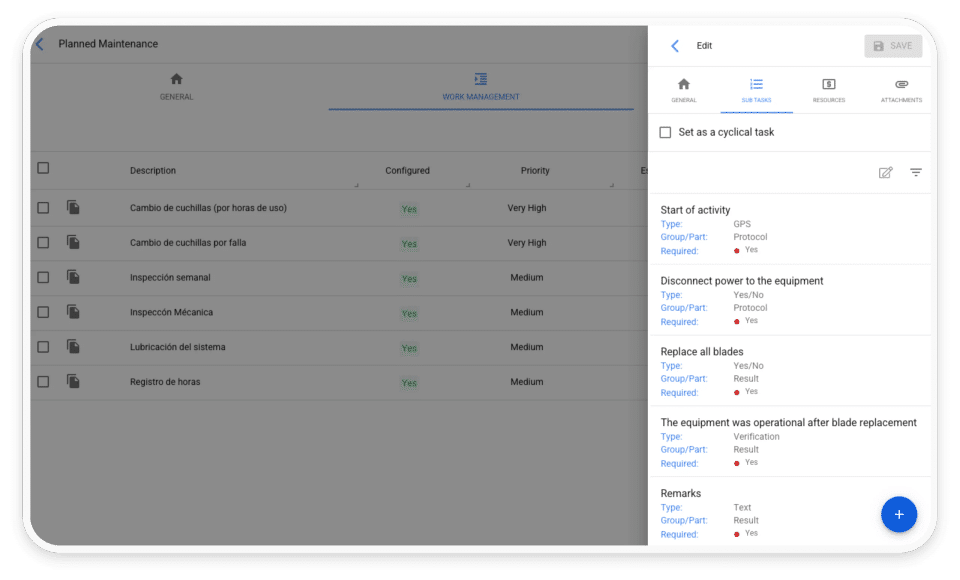This screenshot has height=580, width=960.
Task: Click Medium priority of Registro de horas
Action: pos(527,382)
